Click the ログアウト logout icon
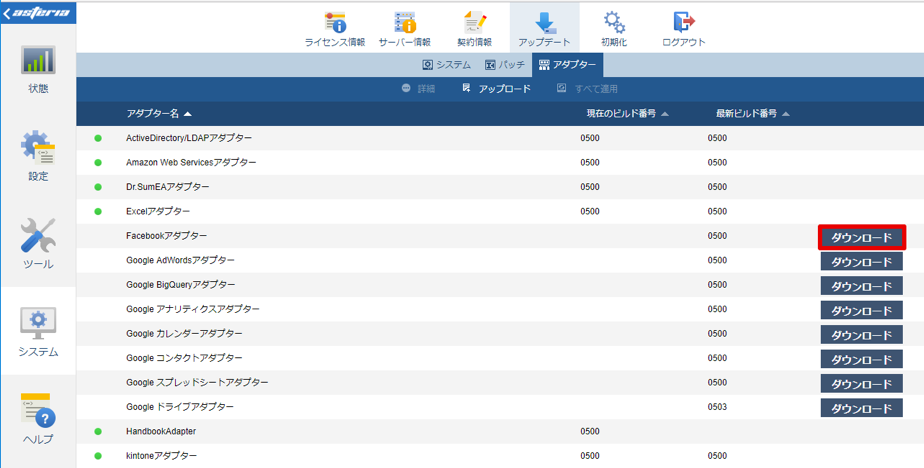The image size is (924, 468). click(684, 22)
